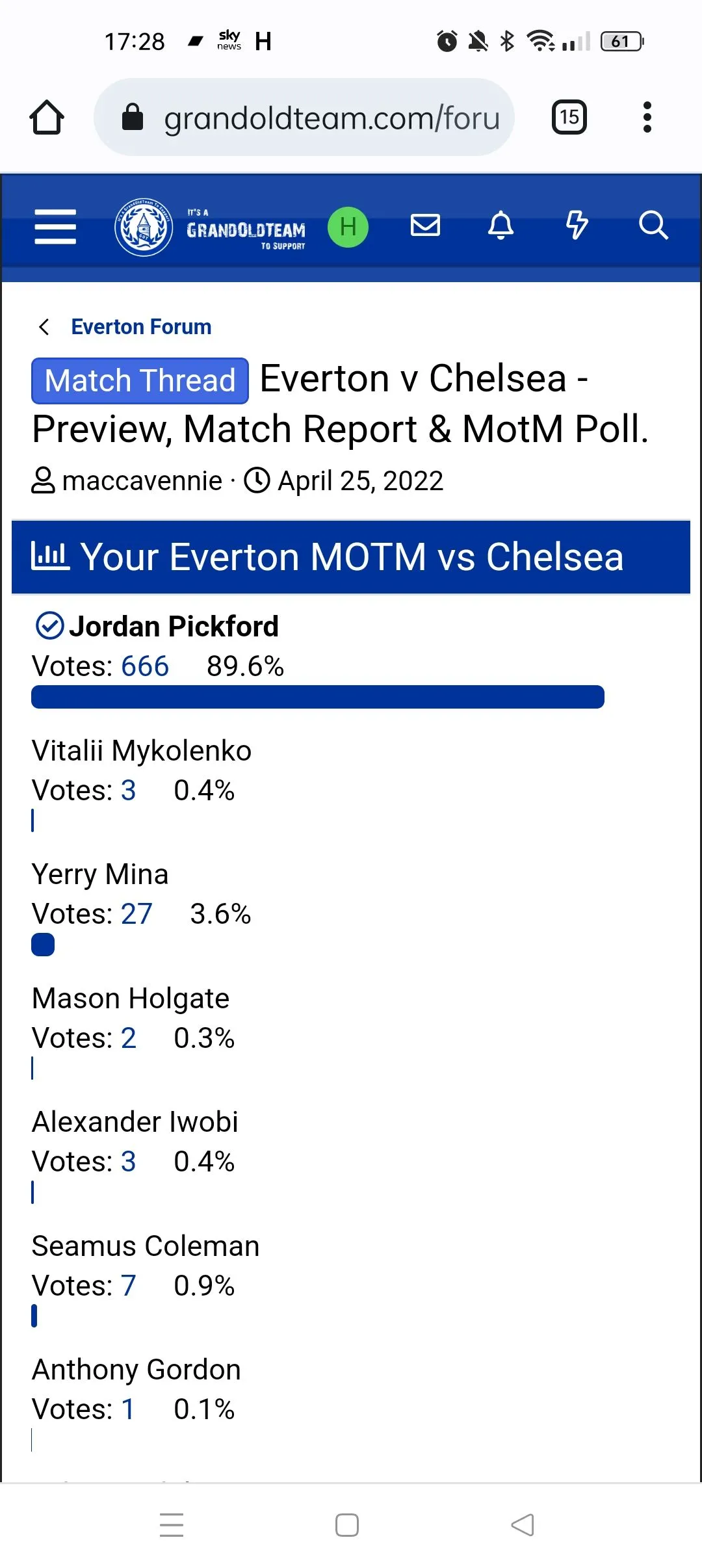View the 666 voters for Jordan Pickford
Viewport: 702px width, 1568px height.
point(144,666)
